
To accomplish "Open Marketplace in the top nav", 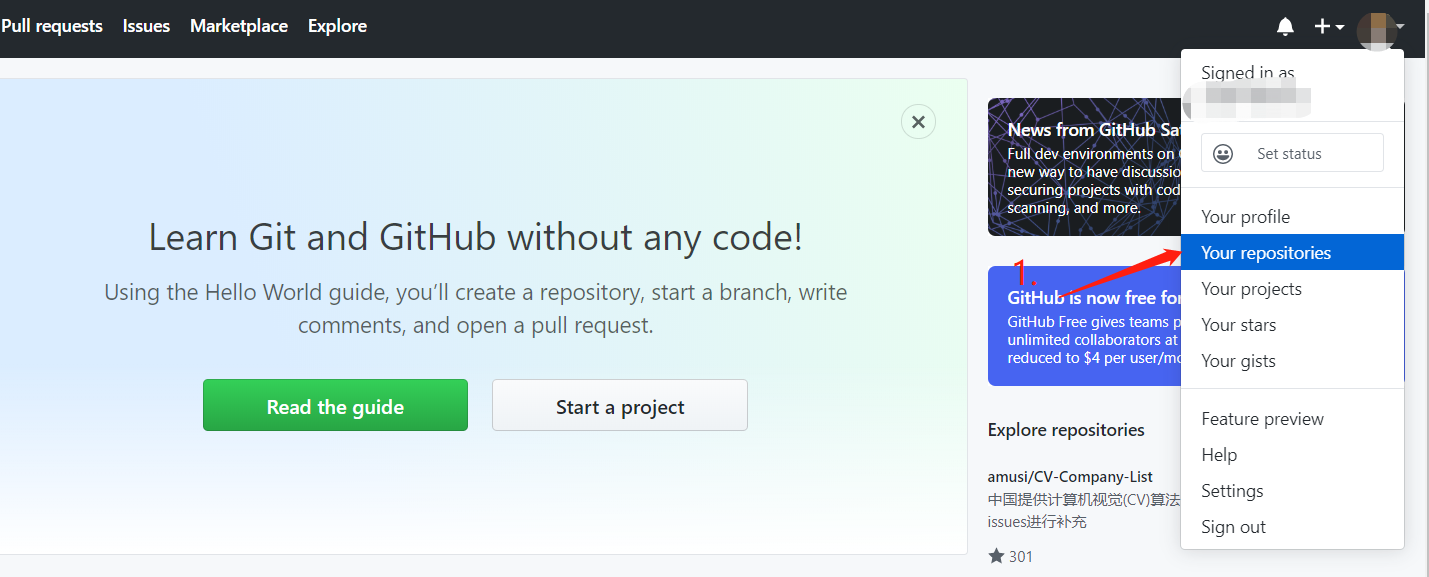I will point(239,26).
